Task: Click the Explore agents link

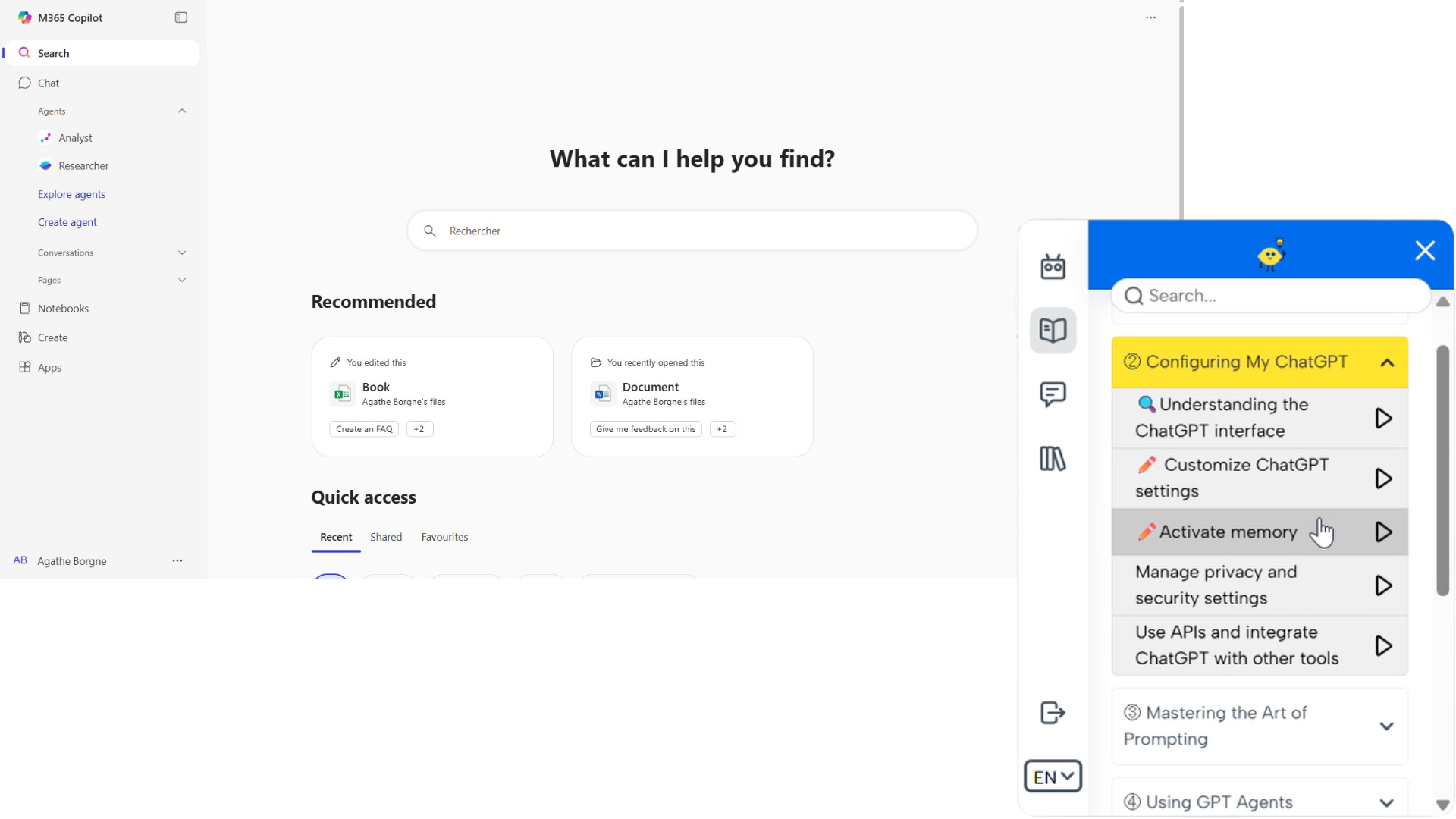Action: click(72, 194)
